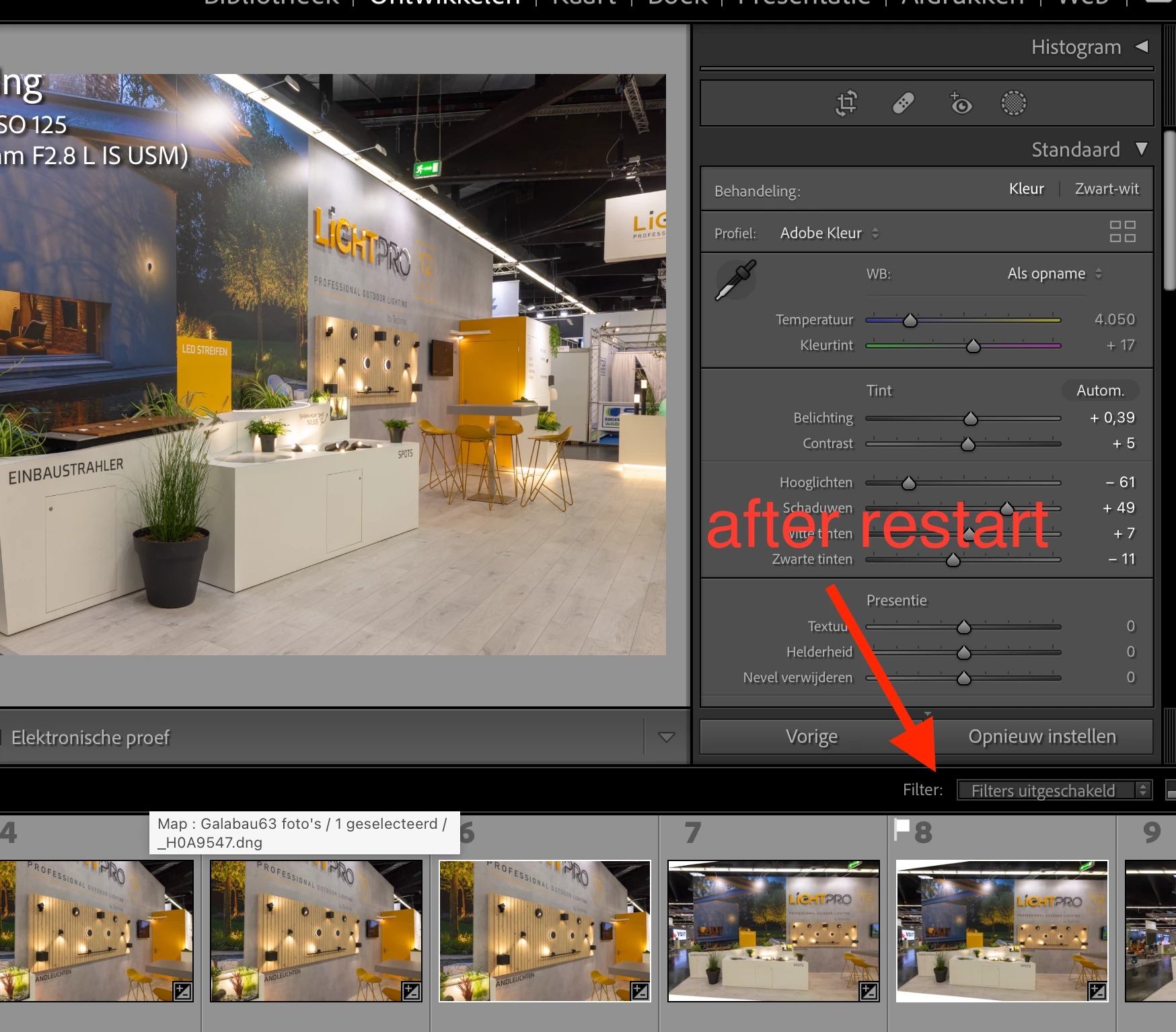Click the main preview photo
Screen dimensions: 1176x1032
[333, 364]
